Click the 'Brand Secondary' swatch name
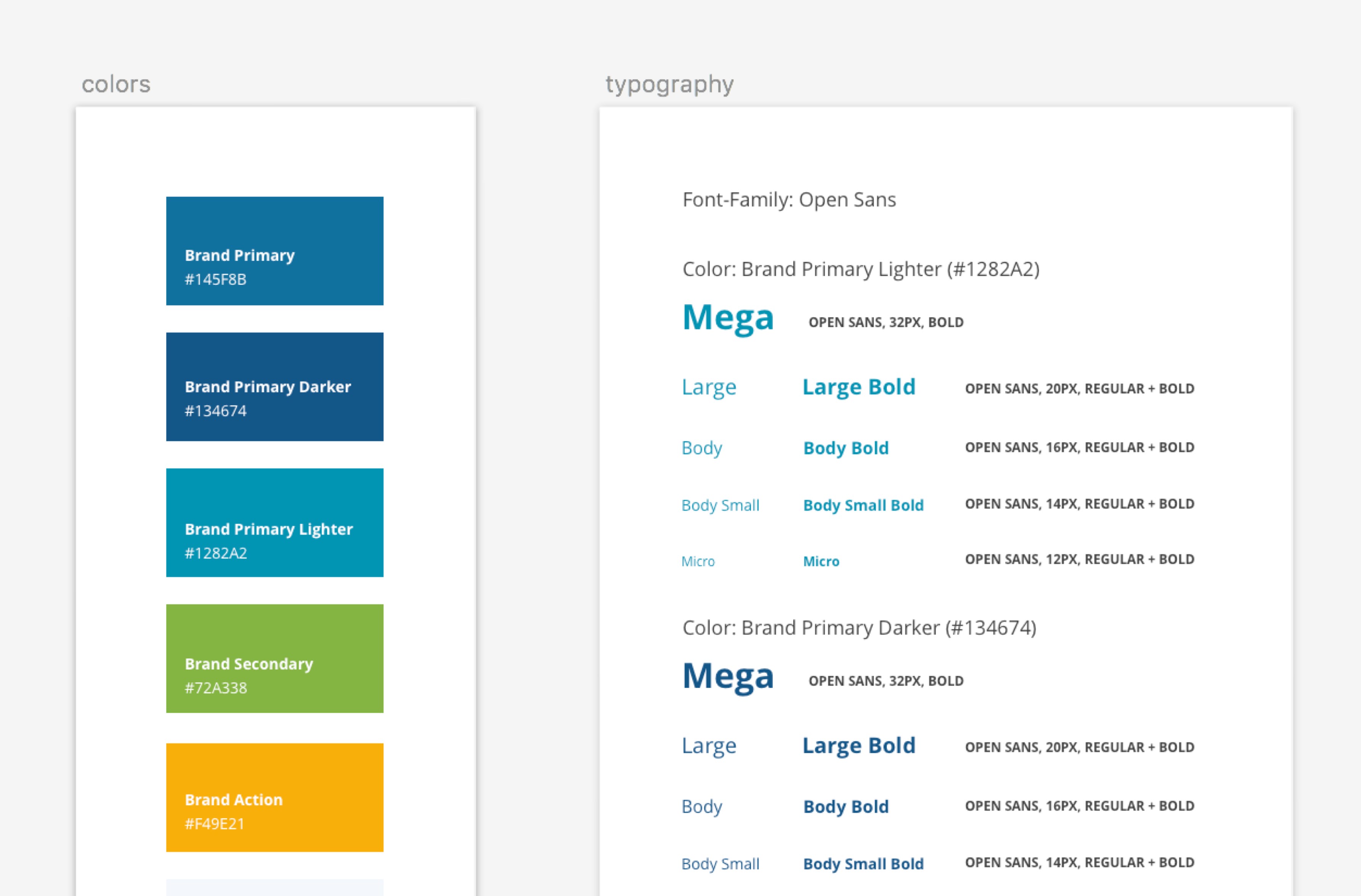 (x=249, y=665)
